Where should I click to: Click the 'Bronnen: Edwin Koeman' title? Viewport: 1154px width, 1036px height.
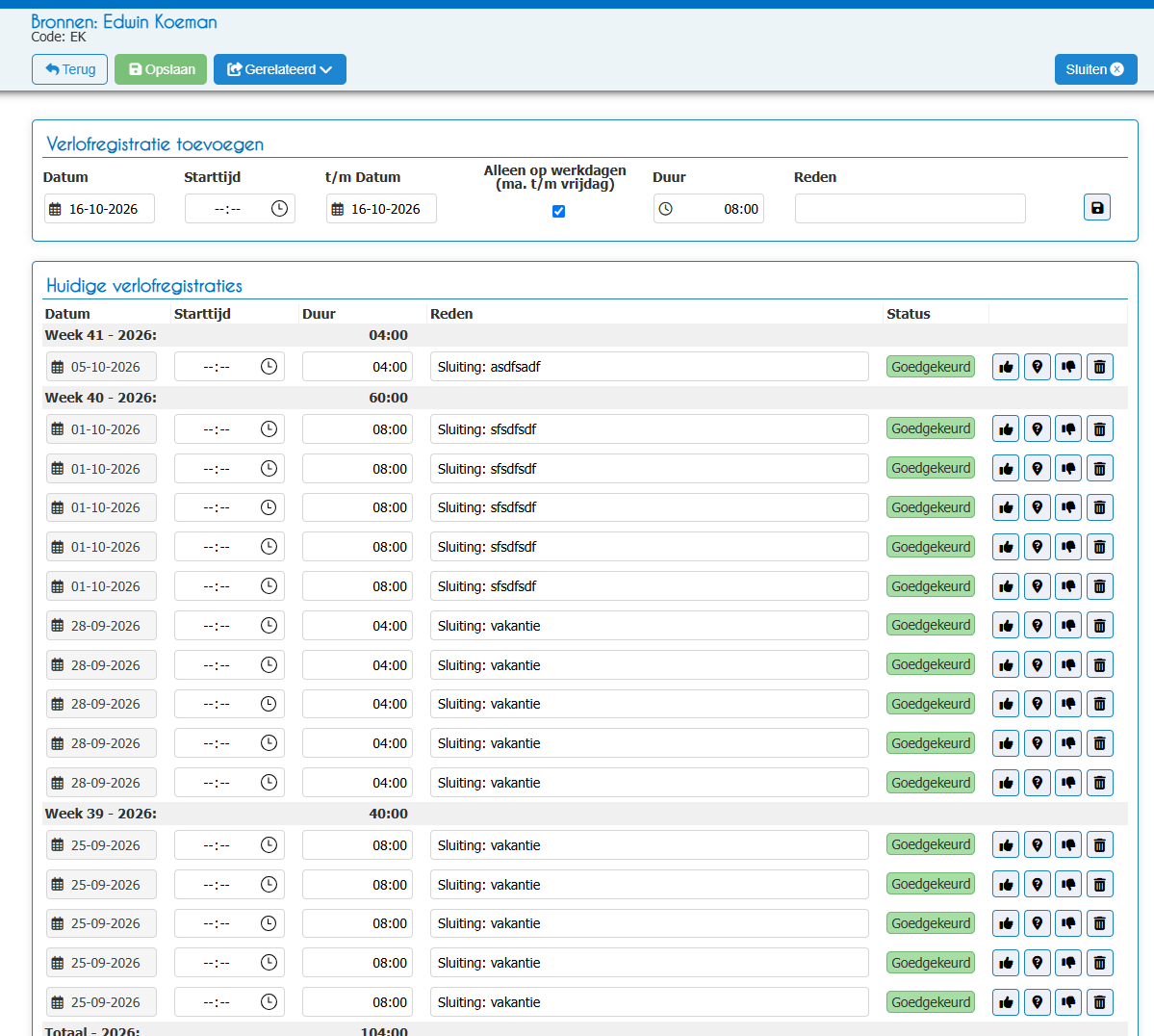pyautogui.click(x=123, y=21)
